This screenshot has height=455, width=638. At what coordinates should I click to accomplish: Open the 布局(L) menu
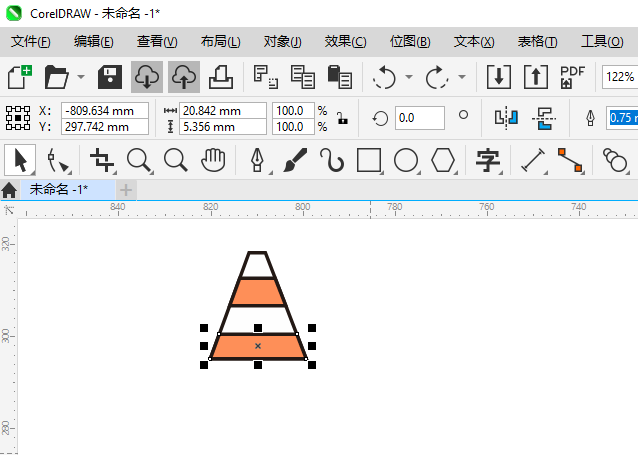pos(221,42)
